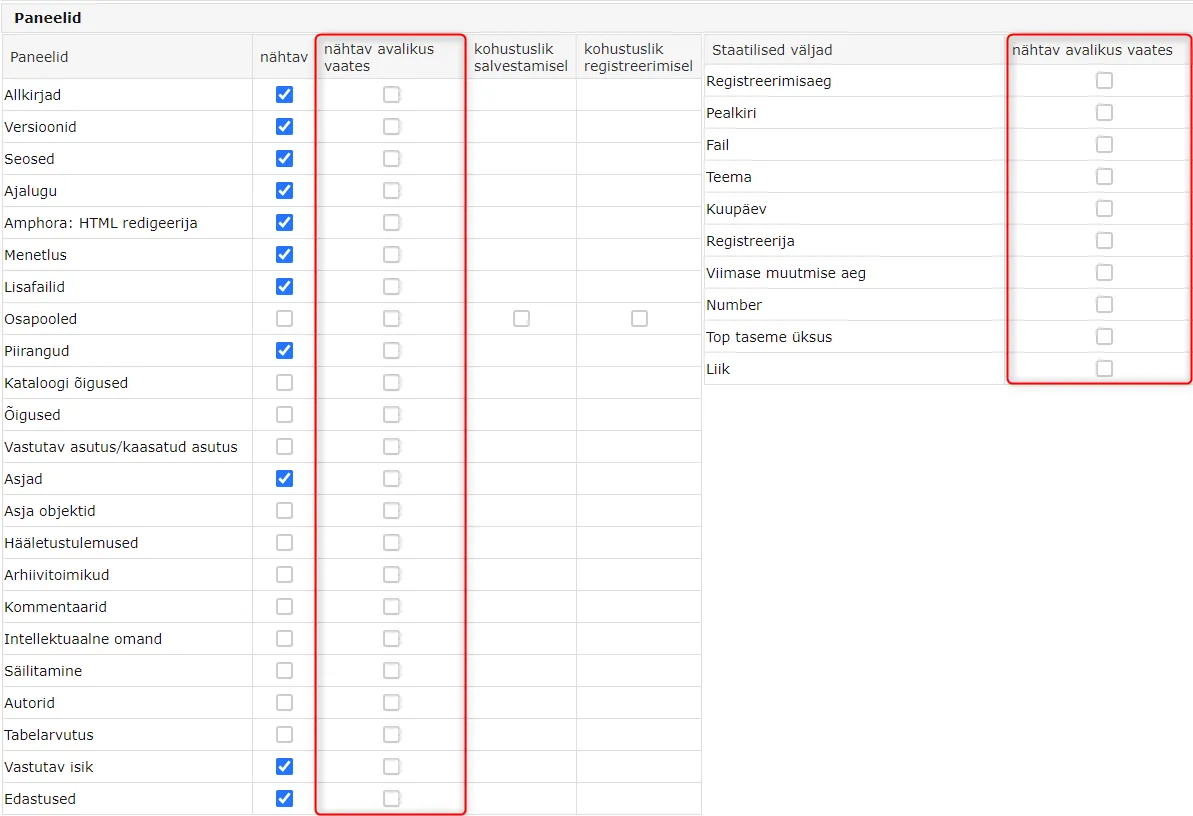
Task: Enable public view for Edastused panel
Action: [391, 798]
